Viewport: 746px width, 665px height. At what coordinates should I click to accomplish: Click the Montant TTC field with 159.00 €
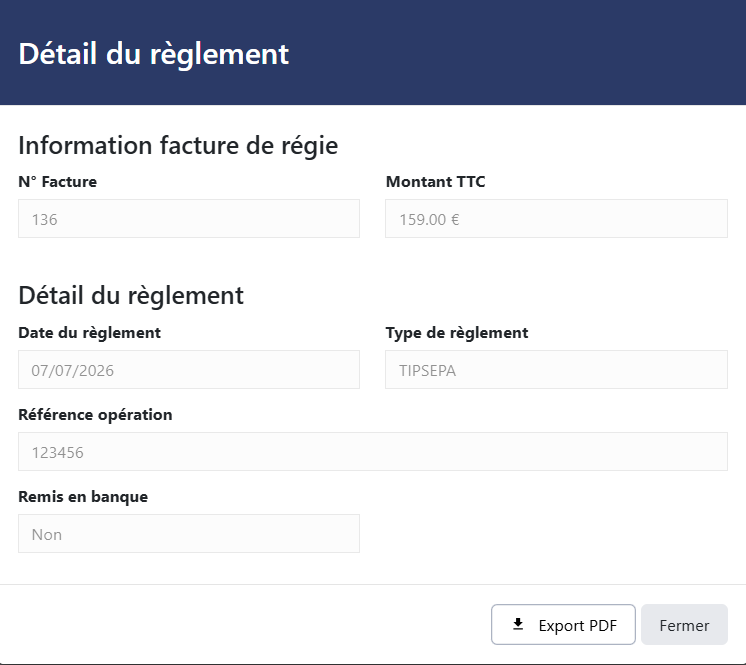pos(556,219)
